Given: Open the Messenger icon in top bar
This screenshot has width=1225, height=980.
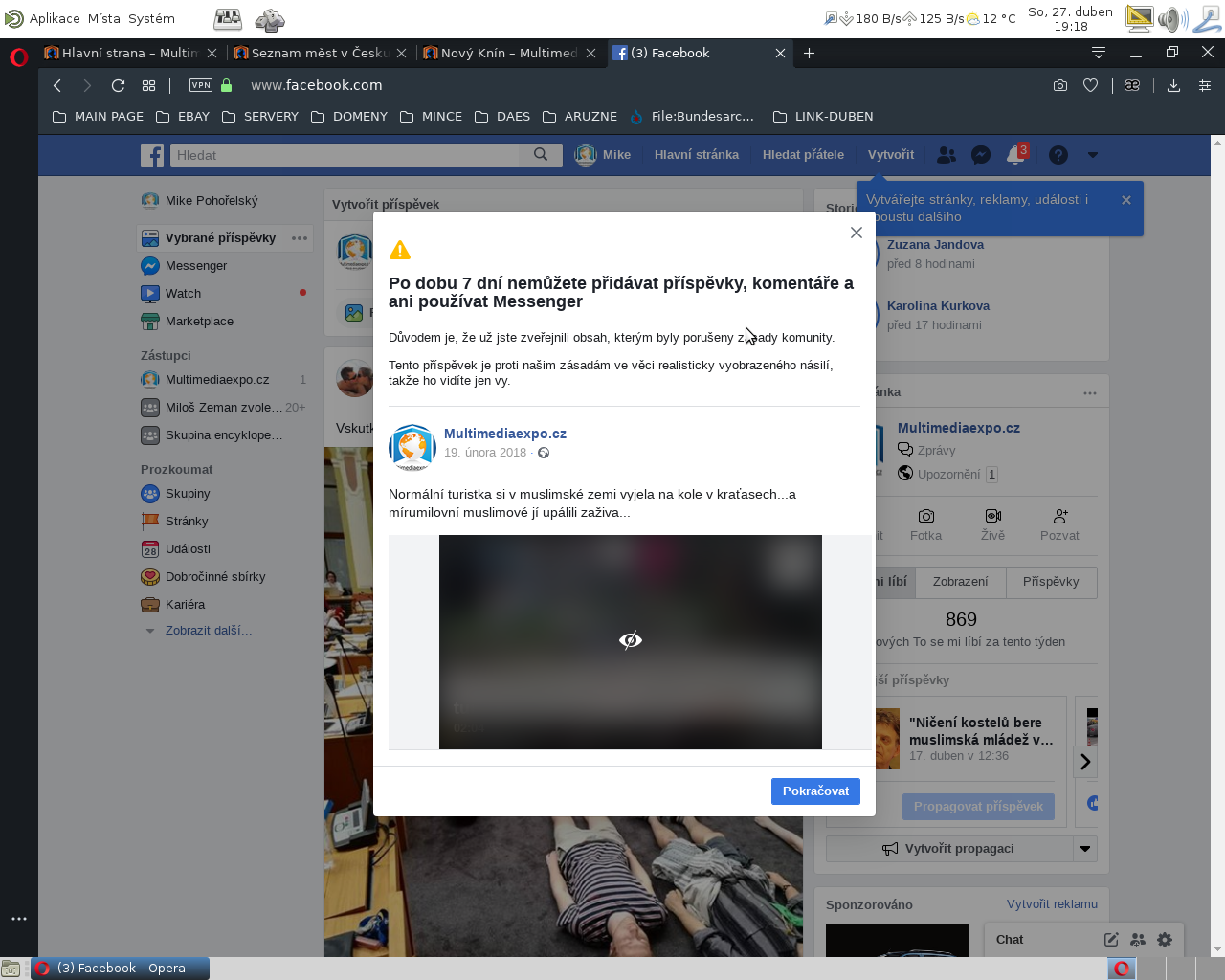Looking at the screenshot, I should [x=981, y=155].
